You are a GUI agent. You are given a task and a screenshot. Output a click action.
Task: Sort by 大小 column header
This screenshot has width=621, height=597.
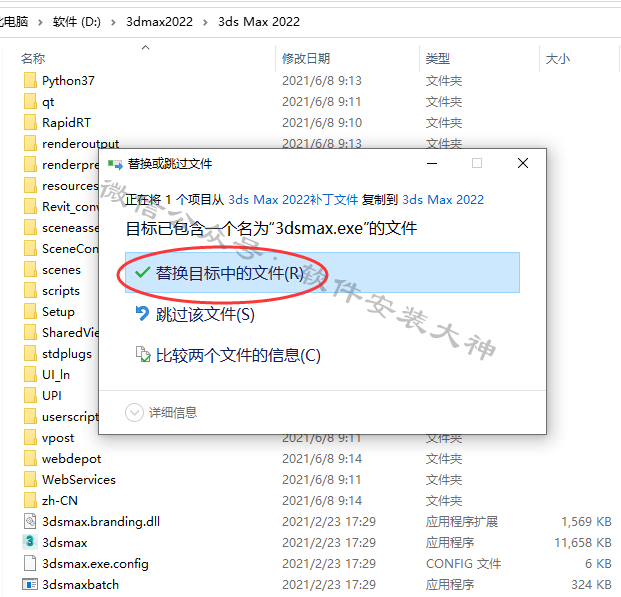(558, 59)
